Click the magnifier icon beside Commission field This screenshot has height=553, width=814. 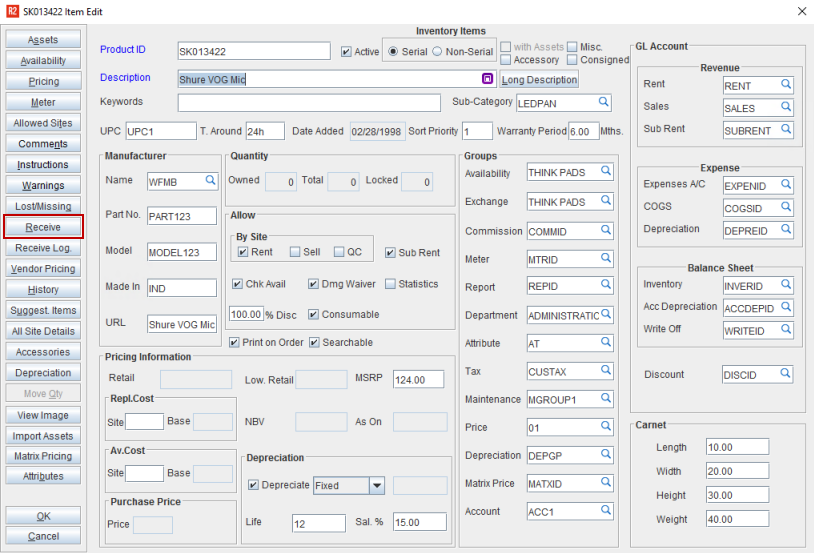coord(606,230)
